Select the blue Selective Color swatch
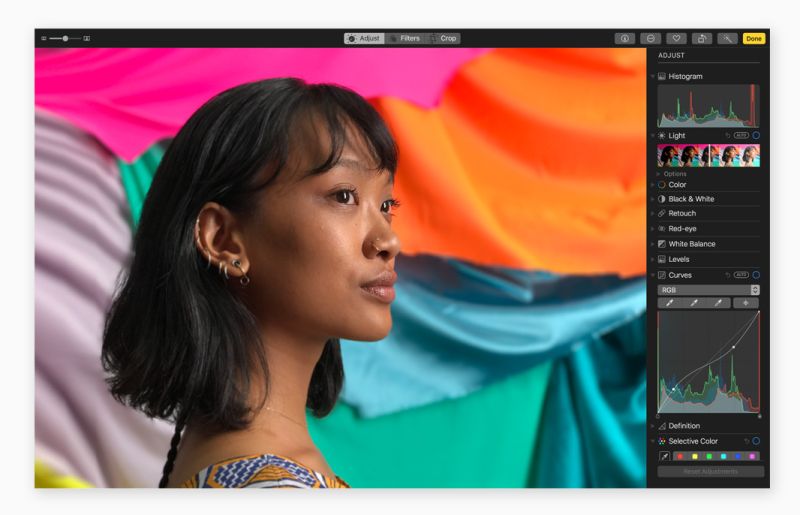 pyautogui.click(x=738, y=456)
